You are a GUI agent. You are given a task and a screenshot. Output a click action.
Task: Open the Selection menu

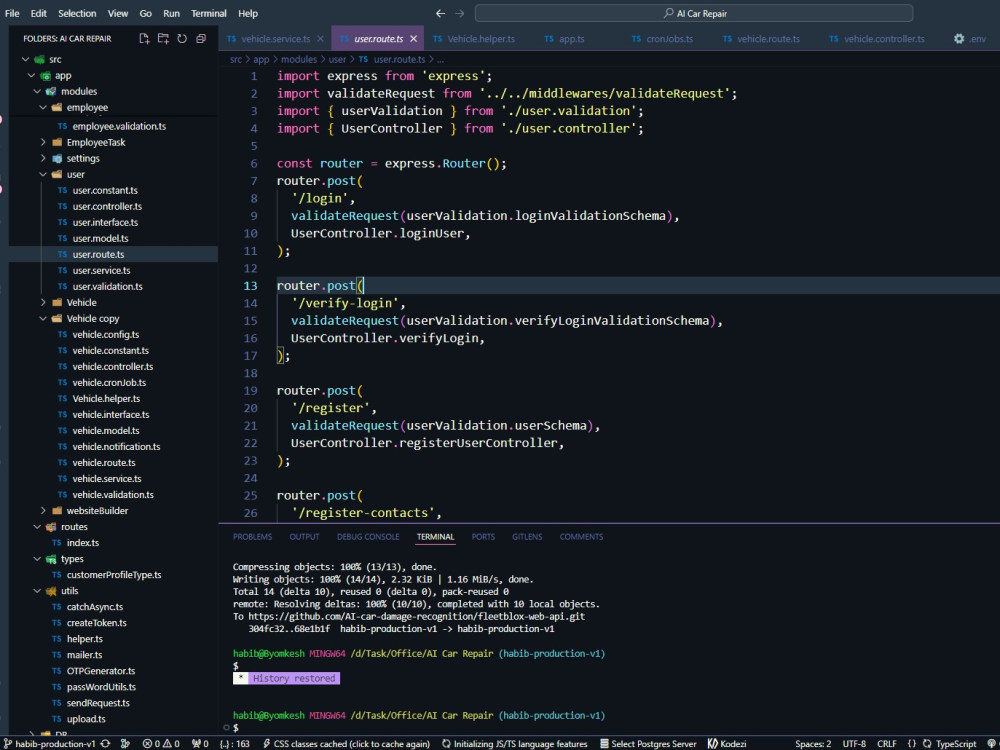(x=77, y=13)
